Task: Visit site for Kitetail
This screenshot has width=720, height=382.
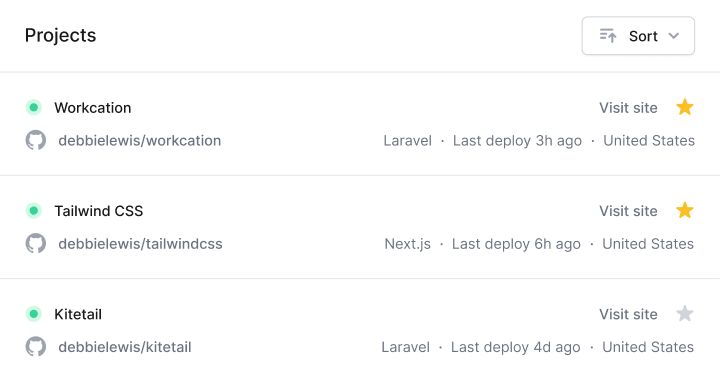Action: [628, 315]
